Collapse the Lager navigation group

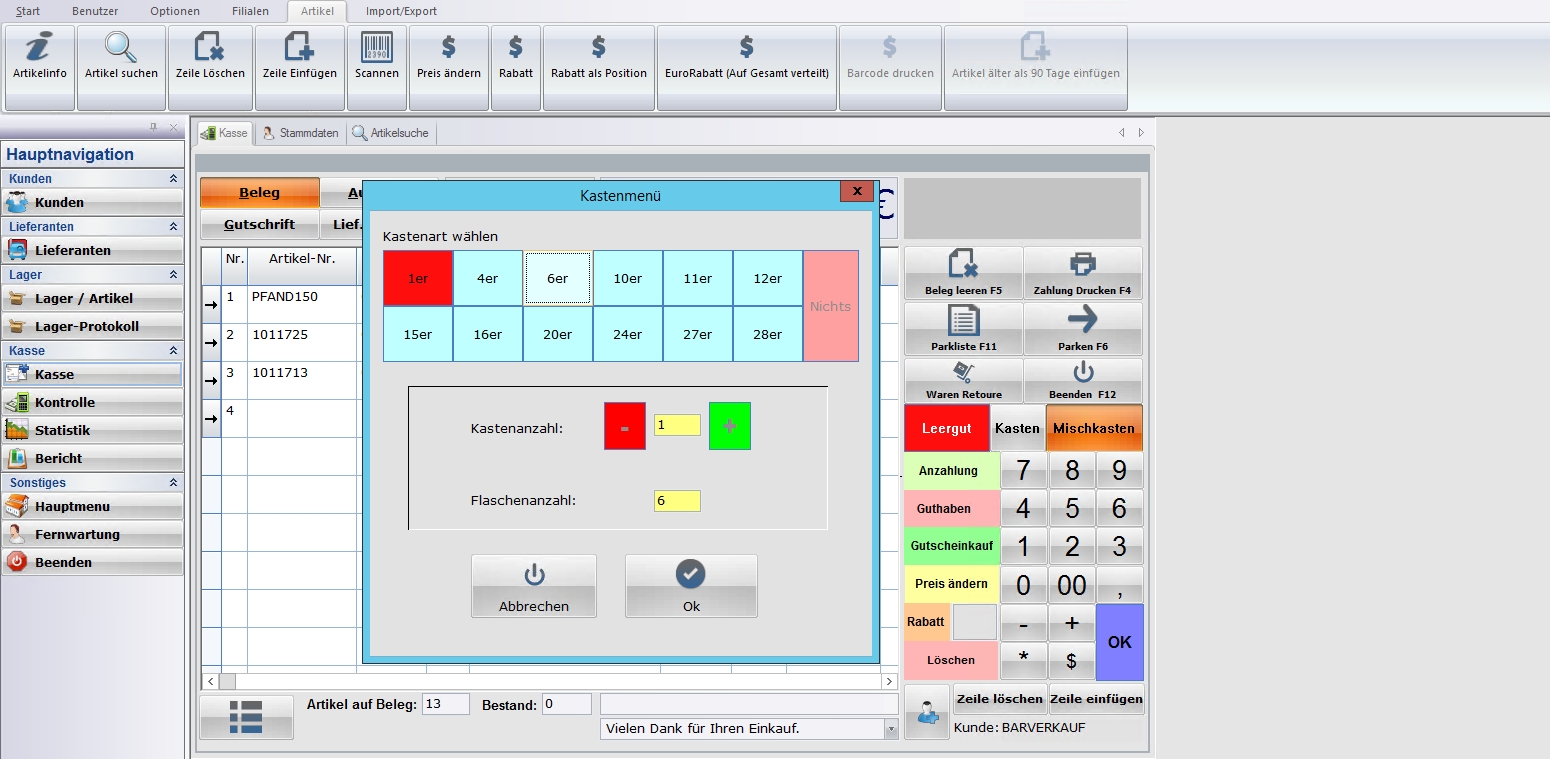click(x=173, y=275)
